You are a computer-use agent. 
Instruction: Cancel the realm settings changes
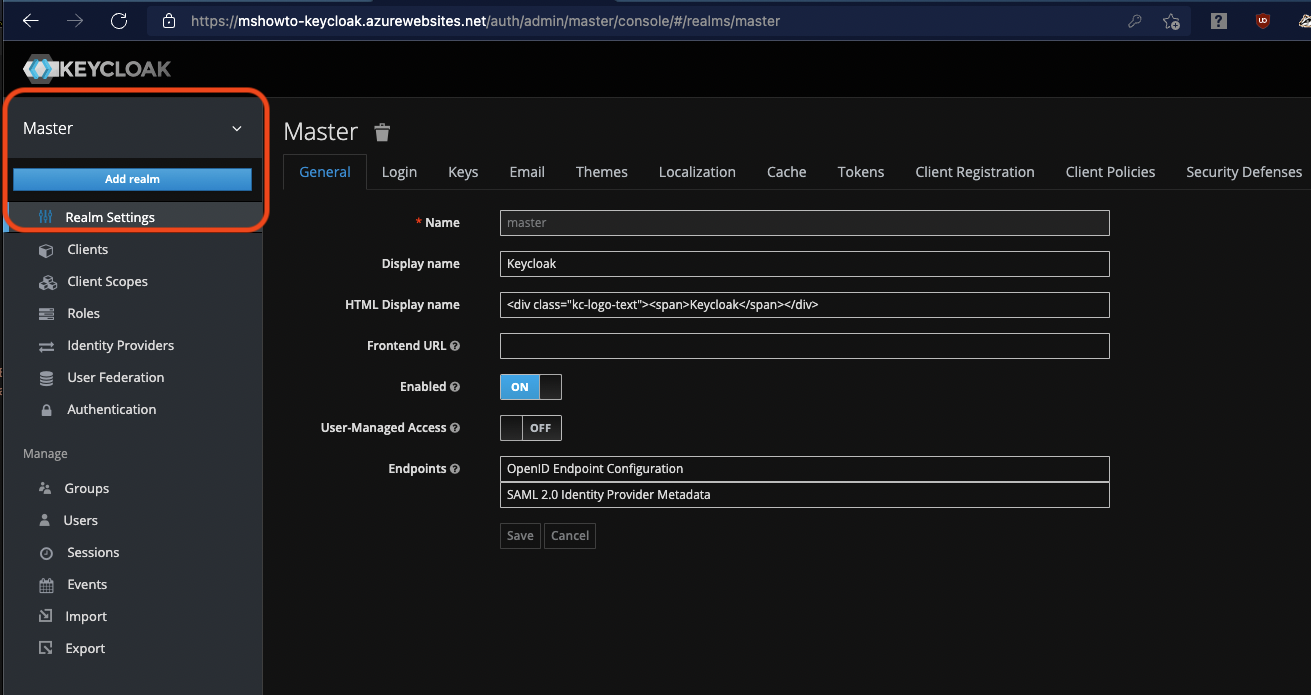pos(570,536)
